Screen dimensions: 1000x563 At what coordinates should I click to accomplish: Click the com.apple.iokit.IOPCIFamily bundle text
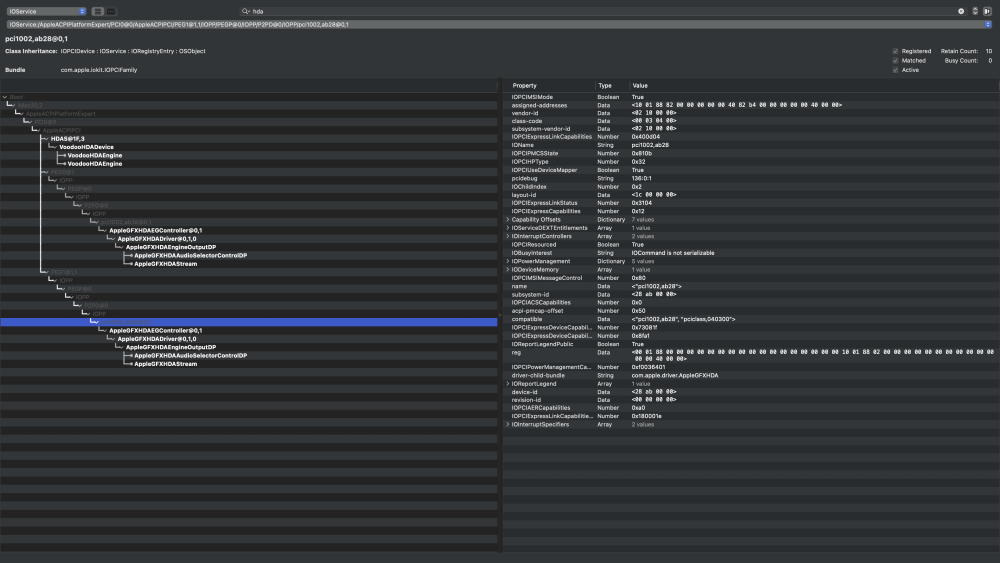coord(99,69)
